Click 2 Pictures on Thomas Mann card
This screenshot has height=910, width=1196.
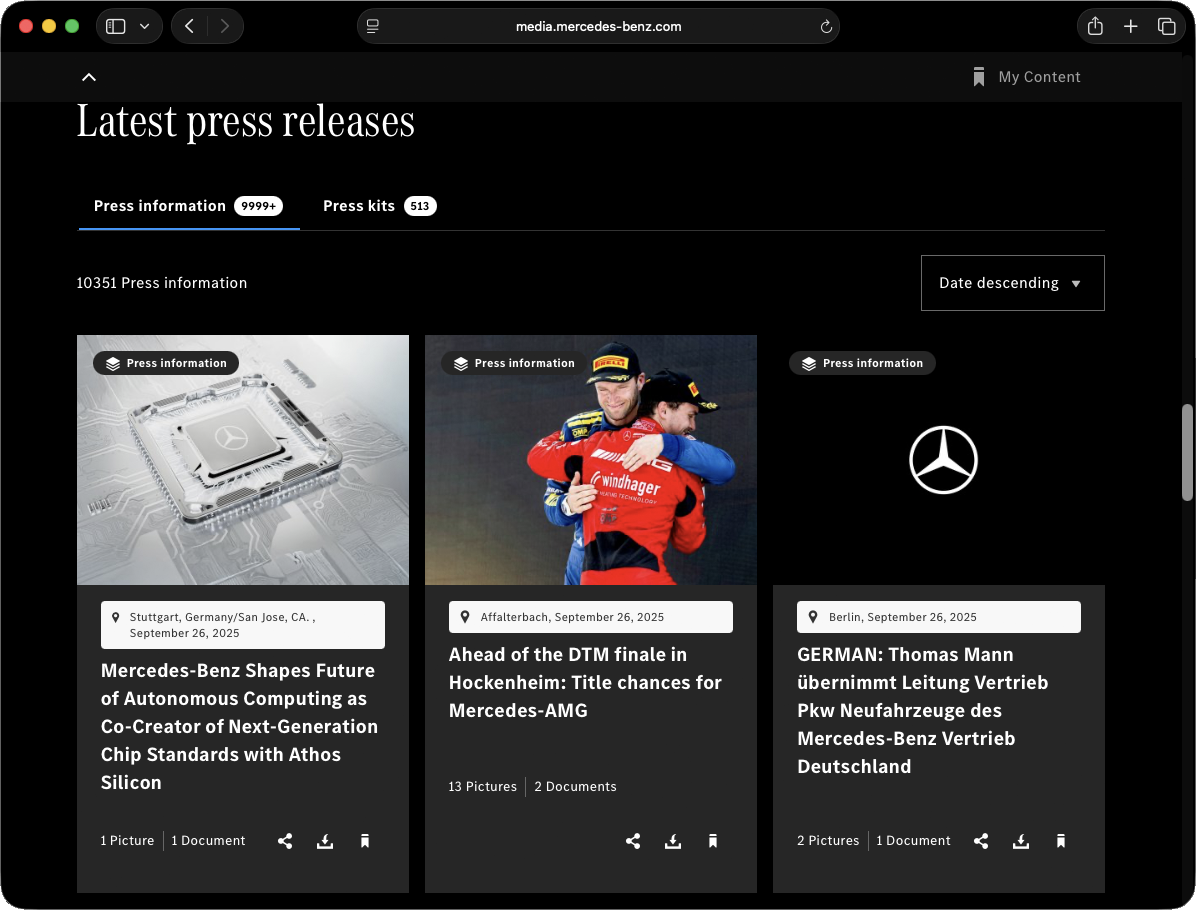(828, 841)
